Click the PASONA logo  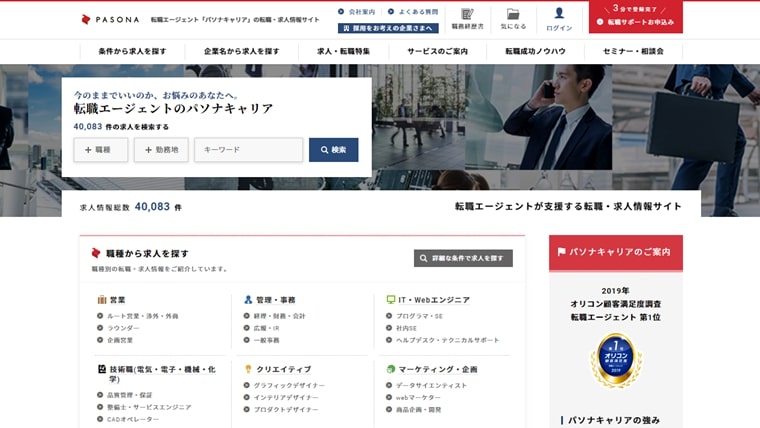(x=110, y=19)
